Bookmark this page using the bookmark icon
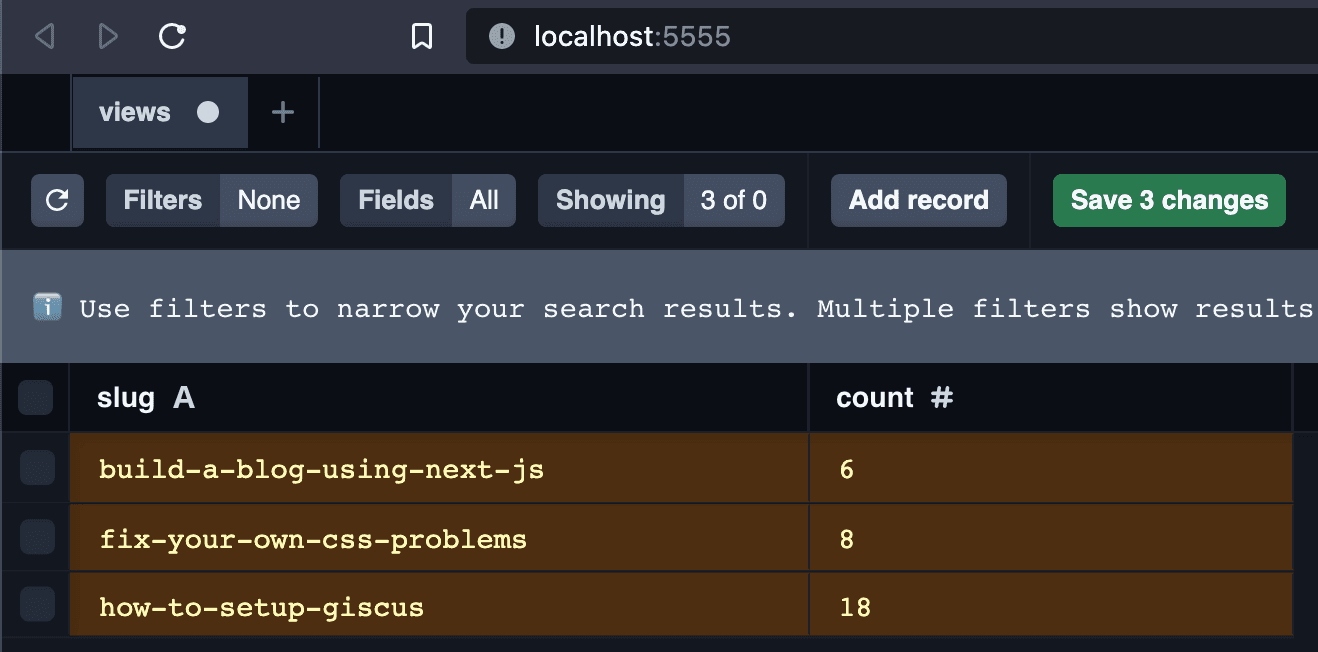The width and height of the screenshot is (1318, 652). (422, 37)
